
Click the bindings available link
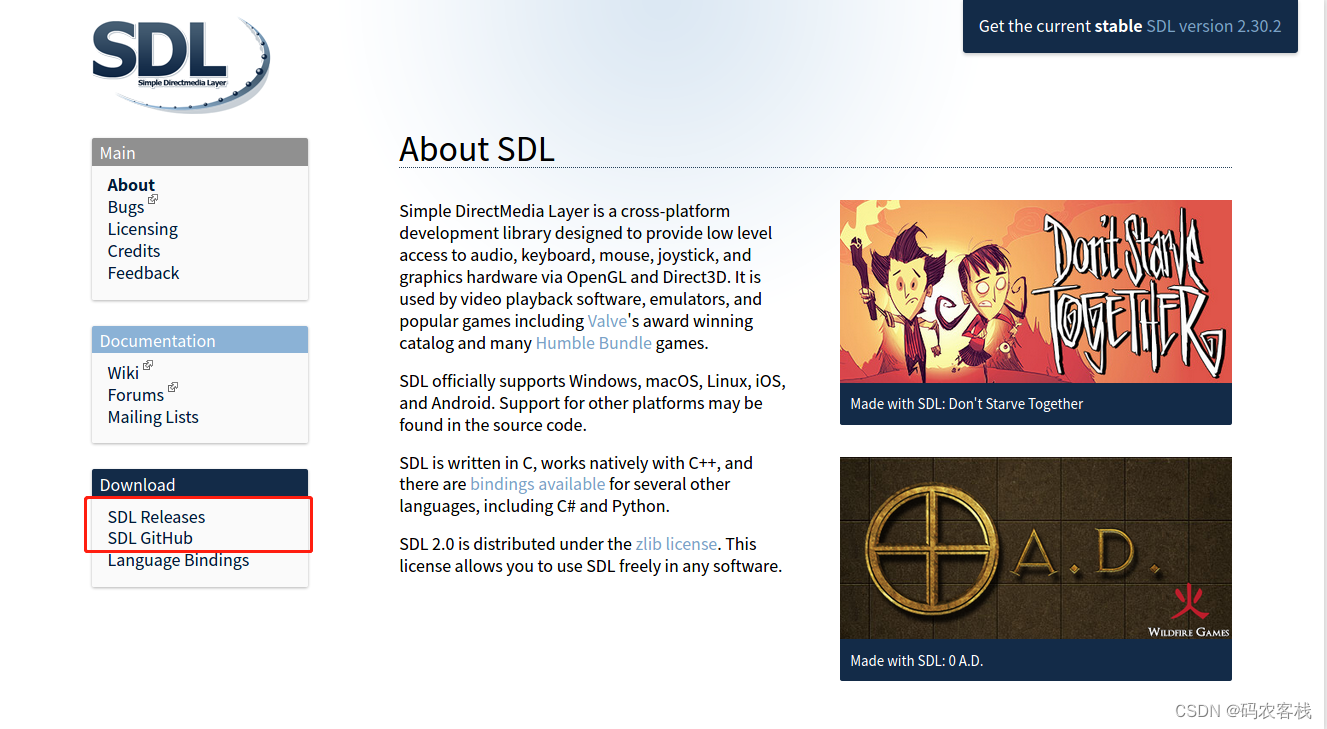tap(537, 484)
